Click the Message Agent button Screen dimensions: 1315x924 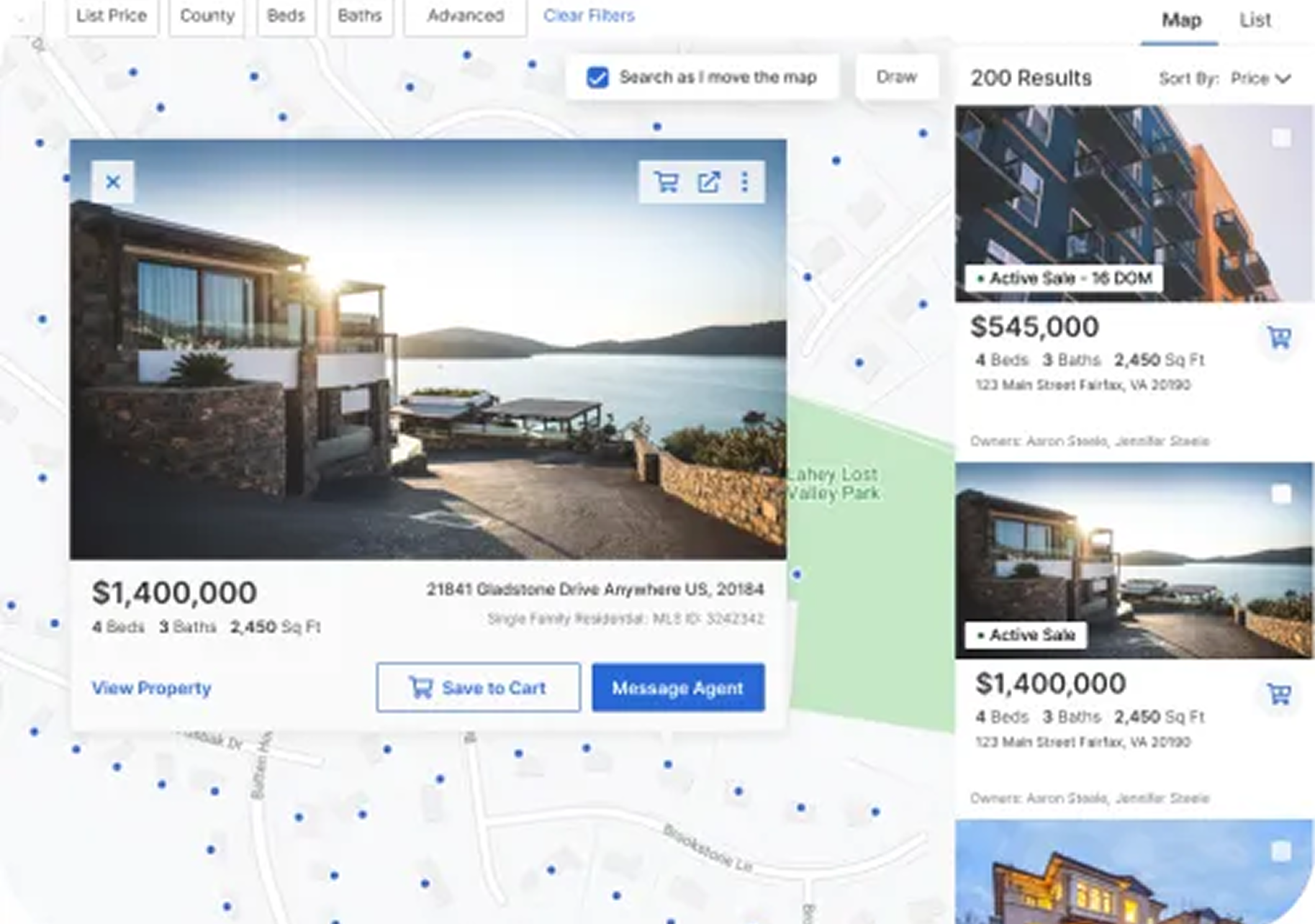pos(678,688)
